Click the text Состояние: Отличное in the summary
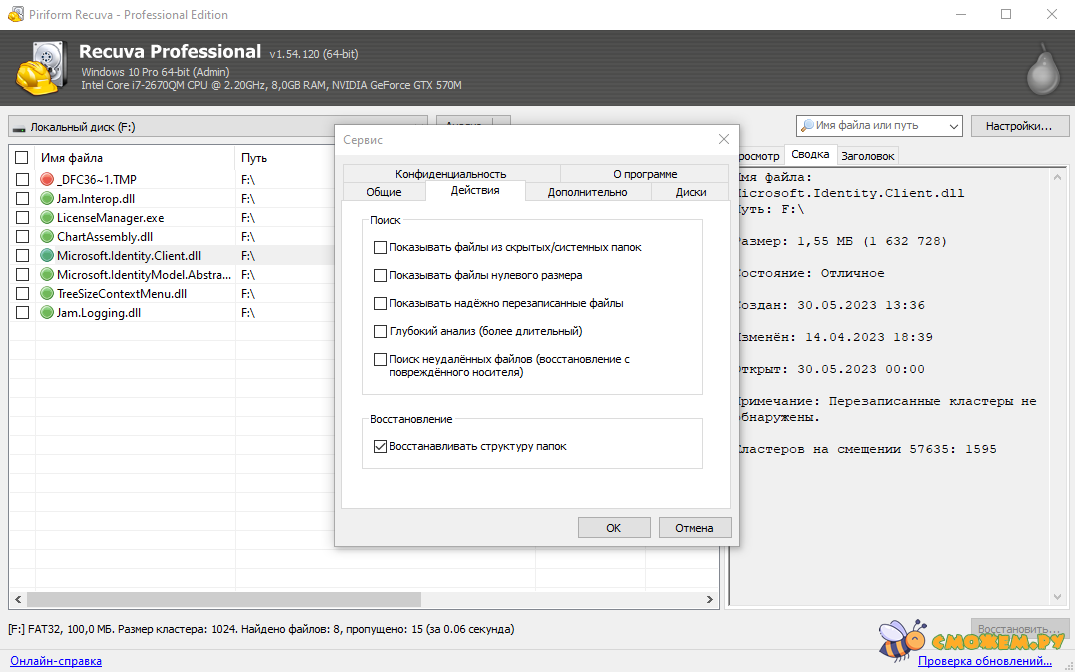 point(810,273)
